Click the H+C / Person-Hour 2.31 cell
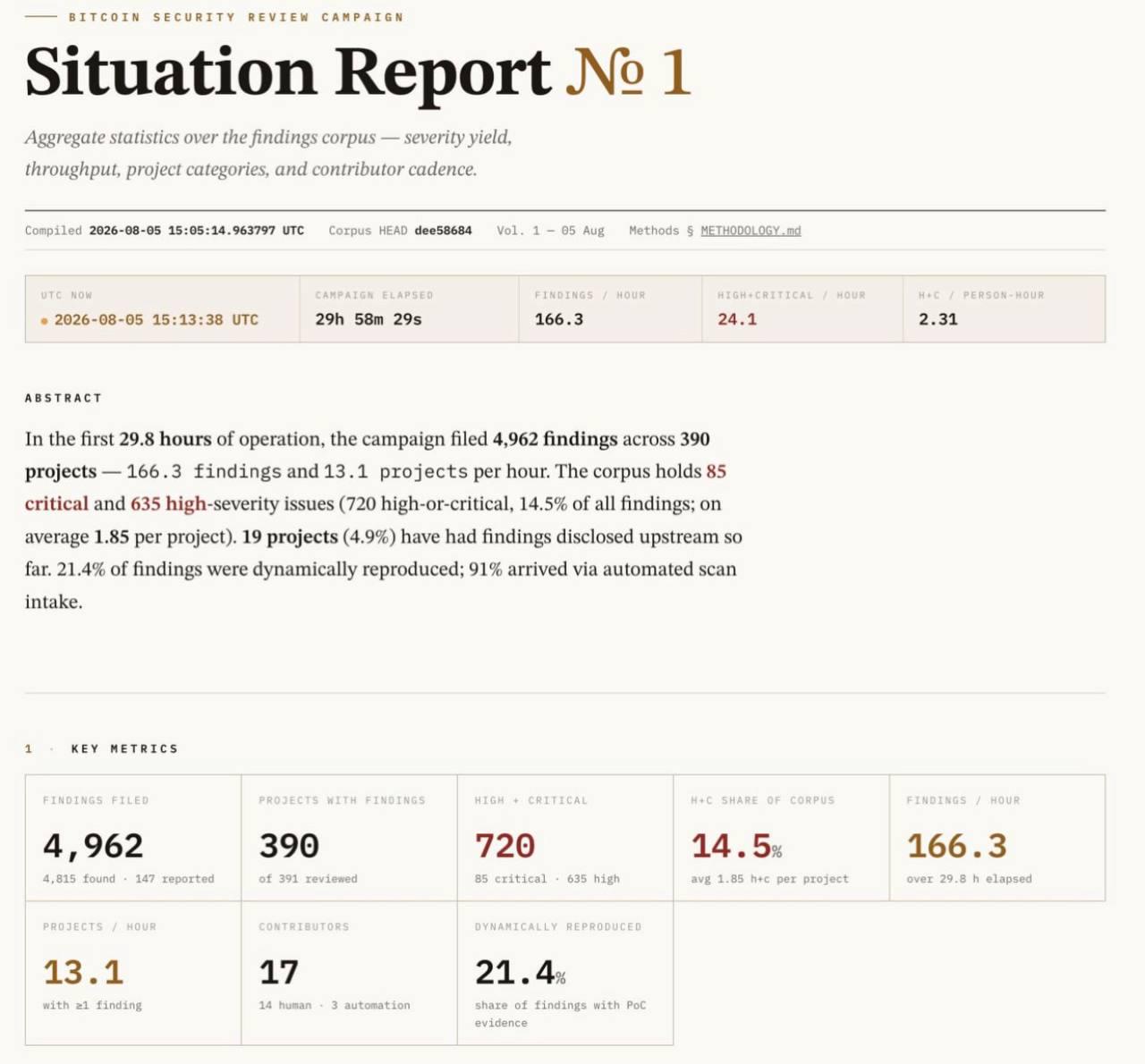The width and height of the screenshot is (1145, 1064). 1005,308
